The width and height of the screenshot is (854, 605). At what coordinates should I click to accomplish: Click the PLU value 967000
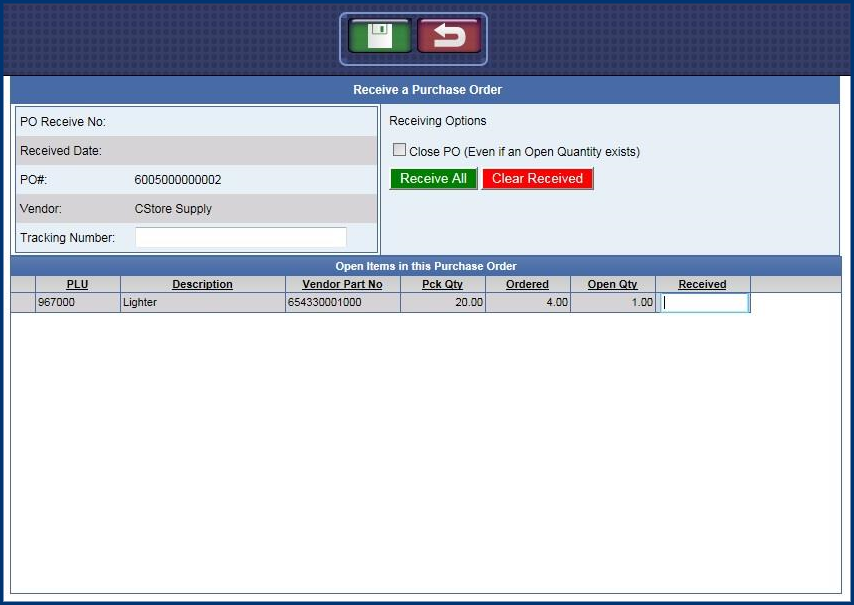tap(56, 302)
